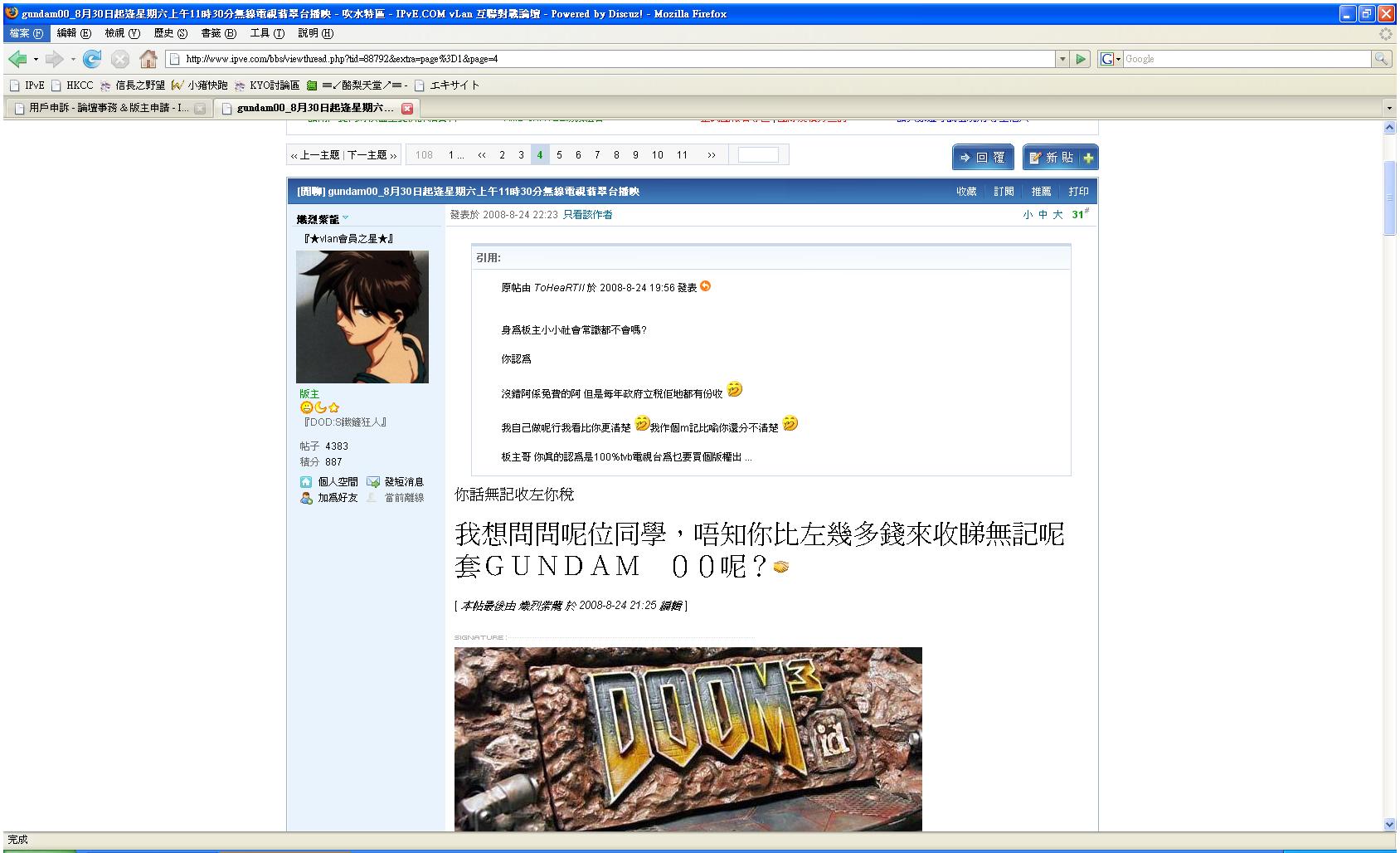Click the smiley after 我看比你更清楚
Viewport: 1400px width, 853px height.
pos(642,423)
